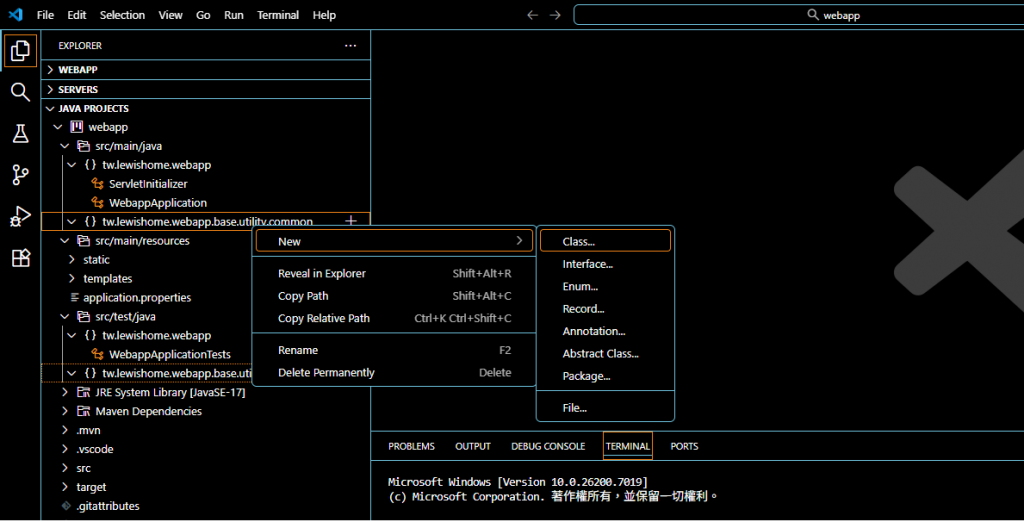Screen dimensions: 1024x522
Task: Open Explorer more actions ellipsis
Action: [351, 46]
